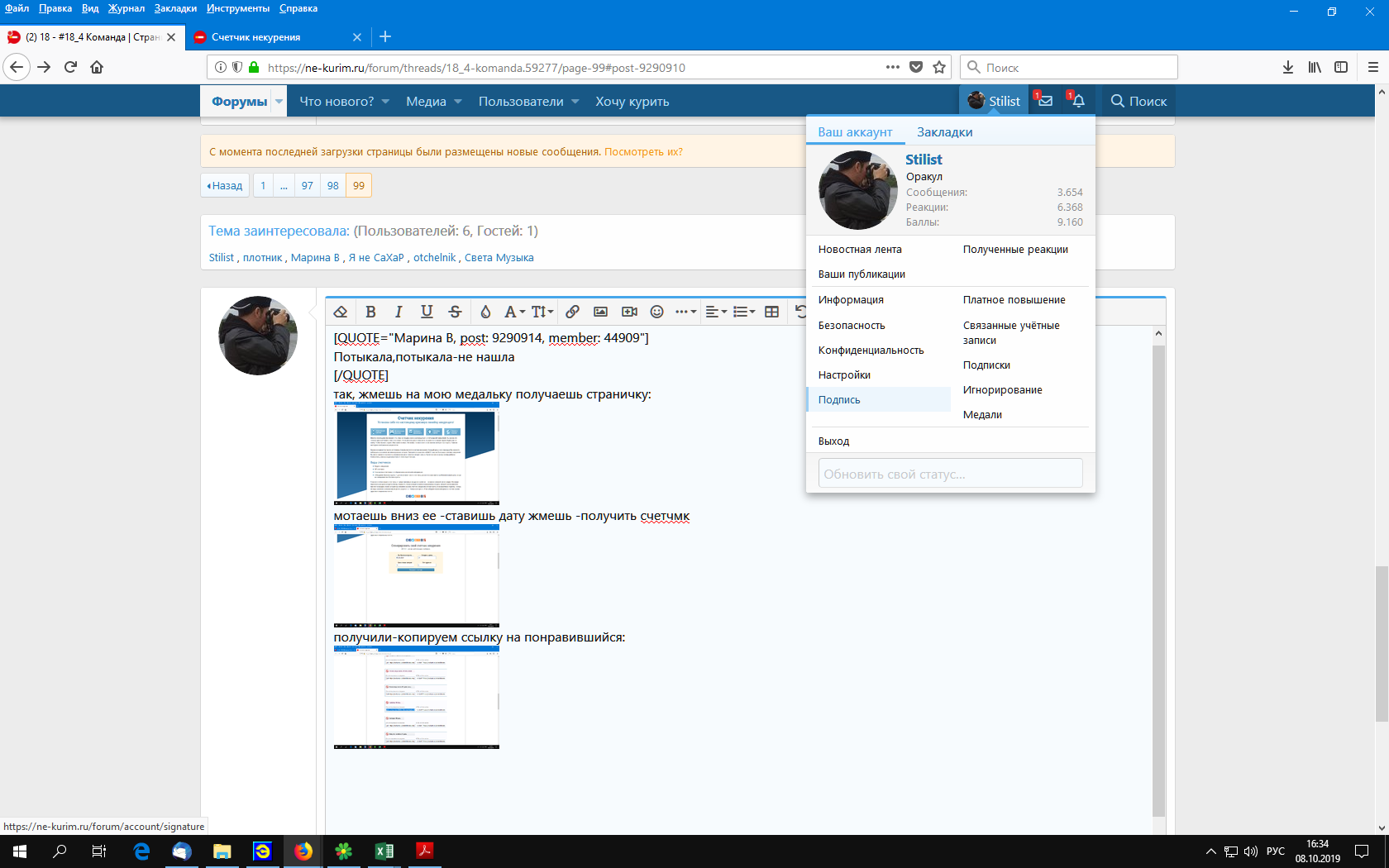Open the text alignment dropdown
Image resolution: width=1389 pixels, height=868 pixels.
pos(716,312)
